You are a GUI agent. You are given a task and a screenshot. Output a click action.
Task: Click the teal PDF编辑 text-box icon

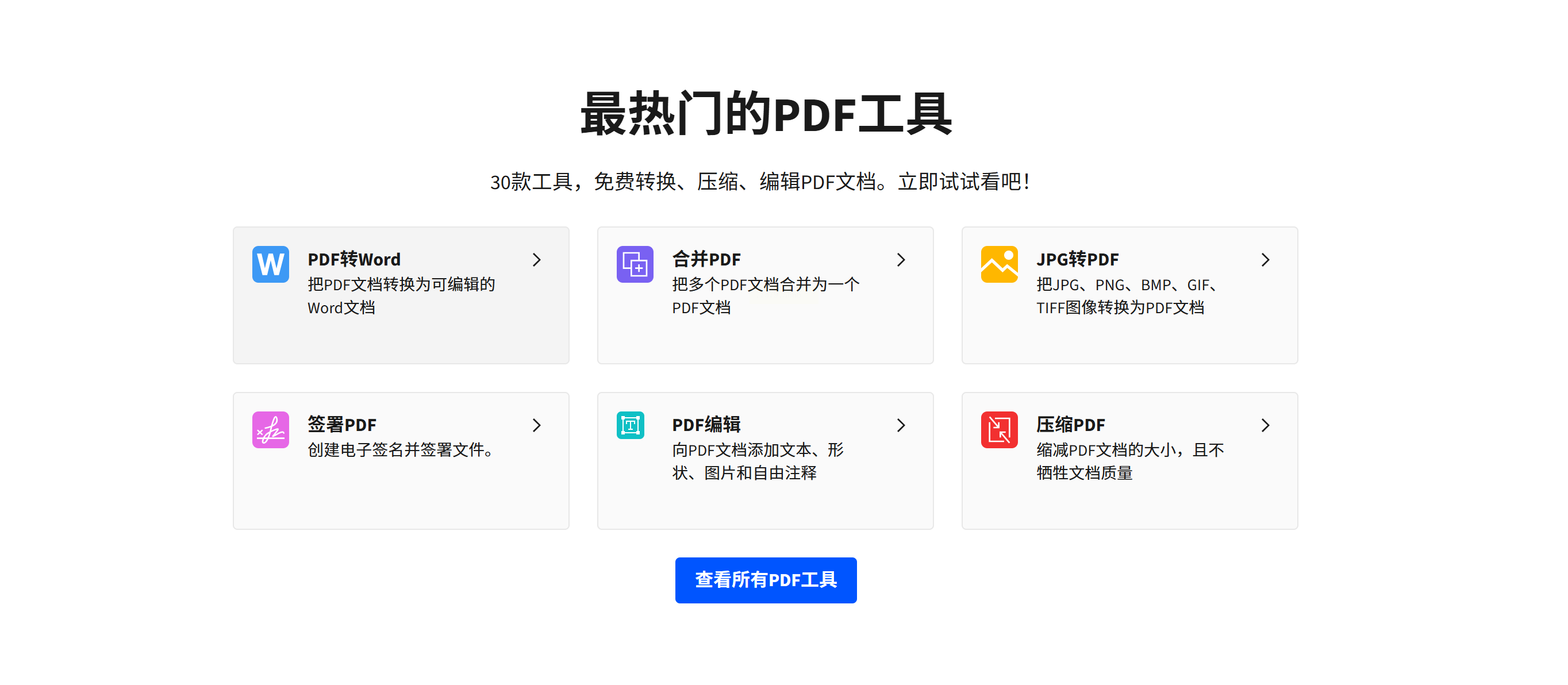click(630, 425)
